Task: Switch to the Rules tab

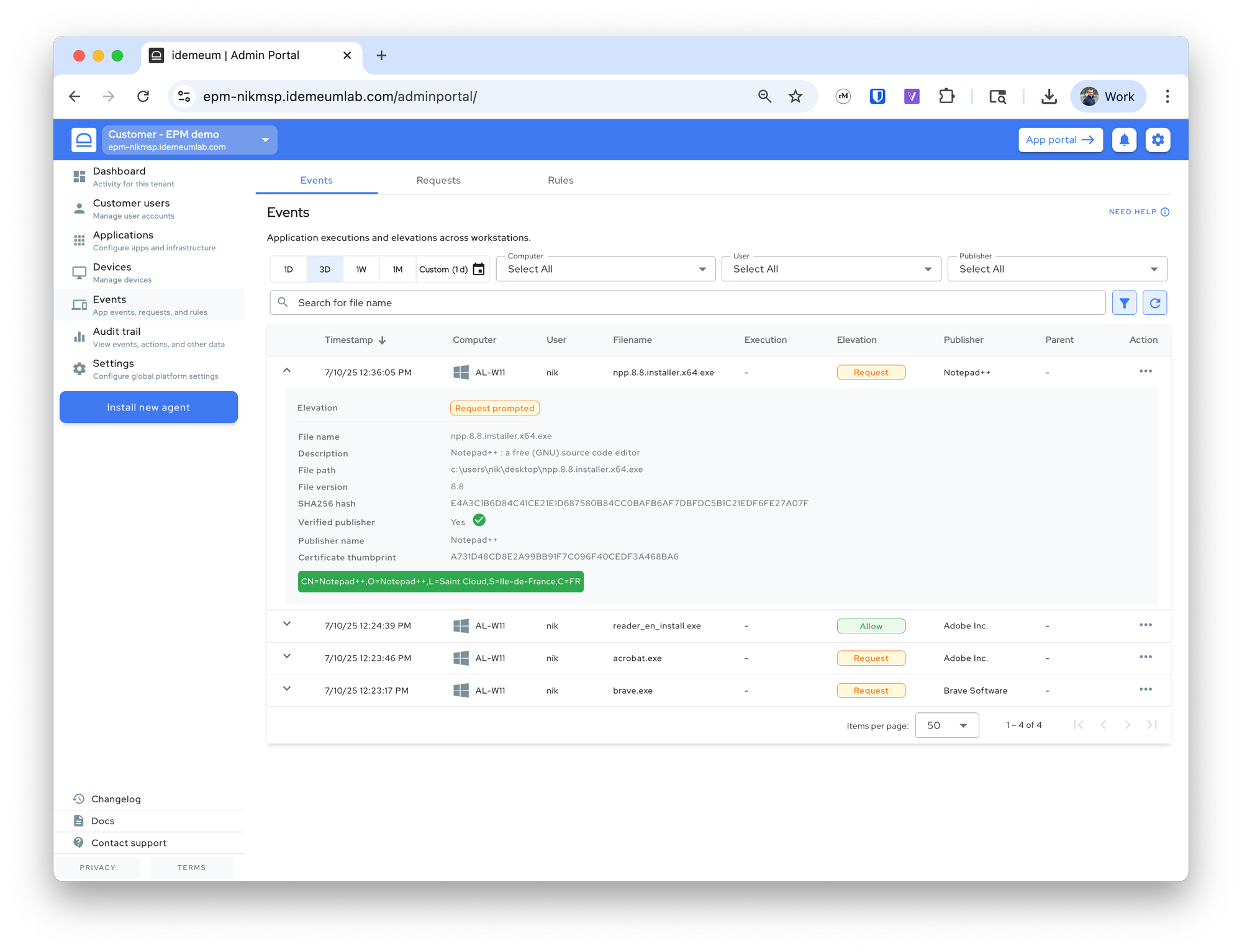Action: coord(561,180)
